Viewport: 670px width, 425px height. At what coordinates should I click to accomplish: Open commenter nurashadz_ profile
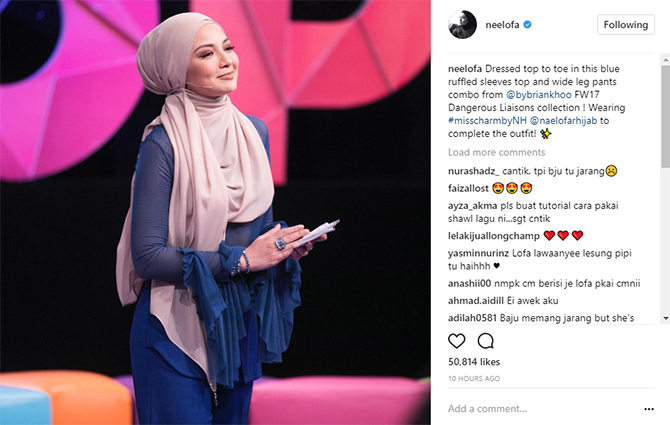473,171
